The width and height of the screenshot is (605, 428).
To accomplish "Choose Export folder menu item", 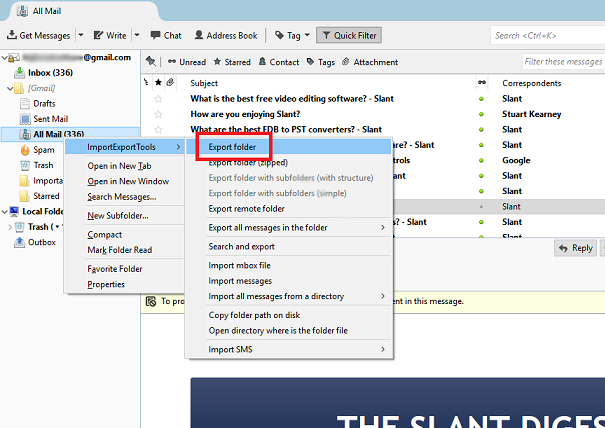I will coord(289,147).
